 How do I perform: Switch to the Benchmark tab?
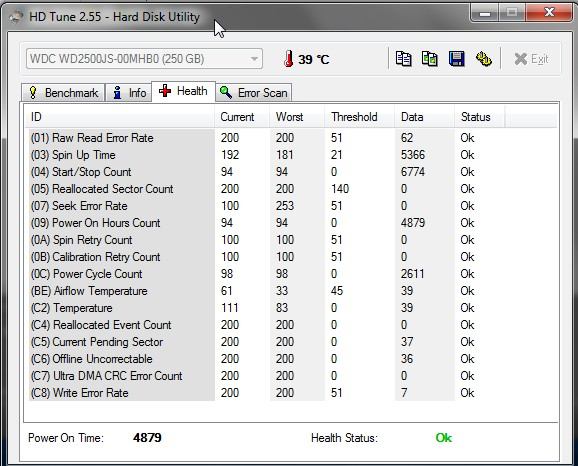[x=63, y=93]
